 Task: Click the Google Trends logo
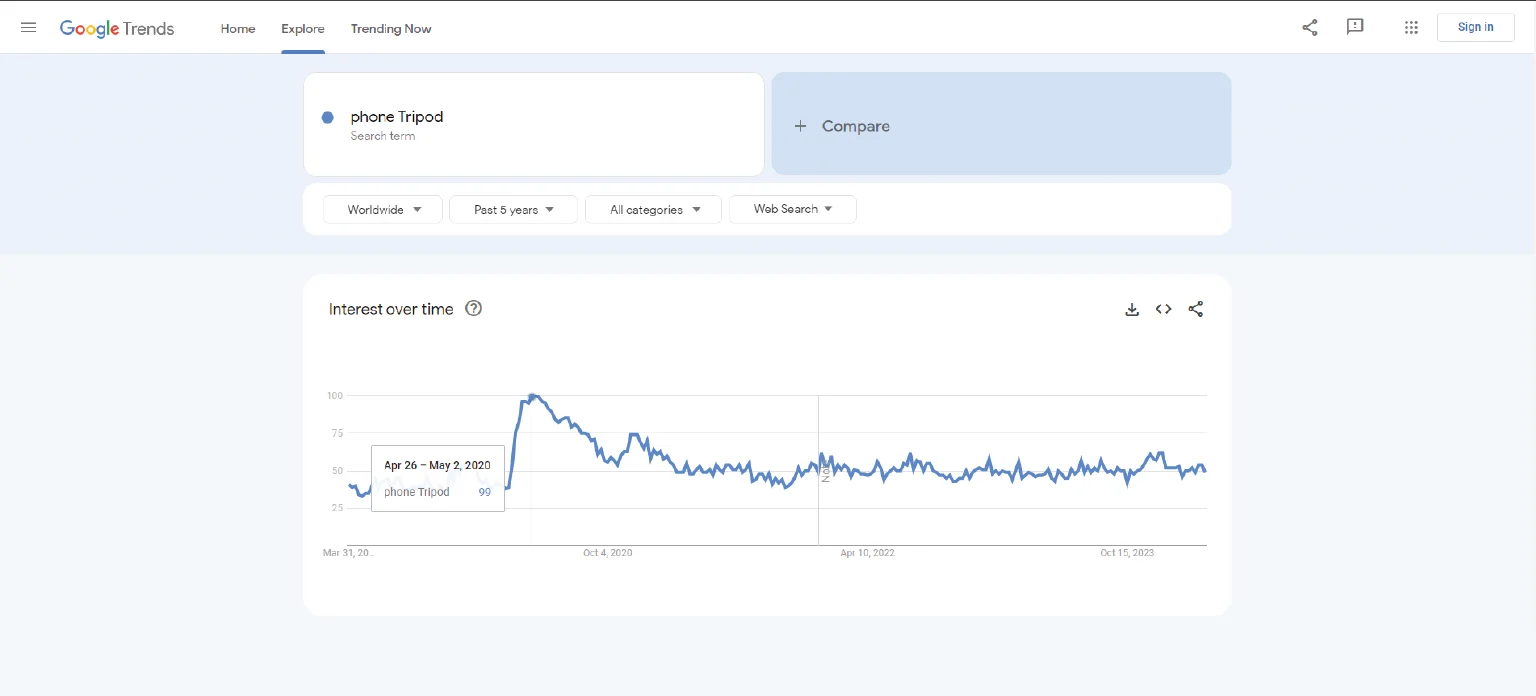tap(117, 29)
